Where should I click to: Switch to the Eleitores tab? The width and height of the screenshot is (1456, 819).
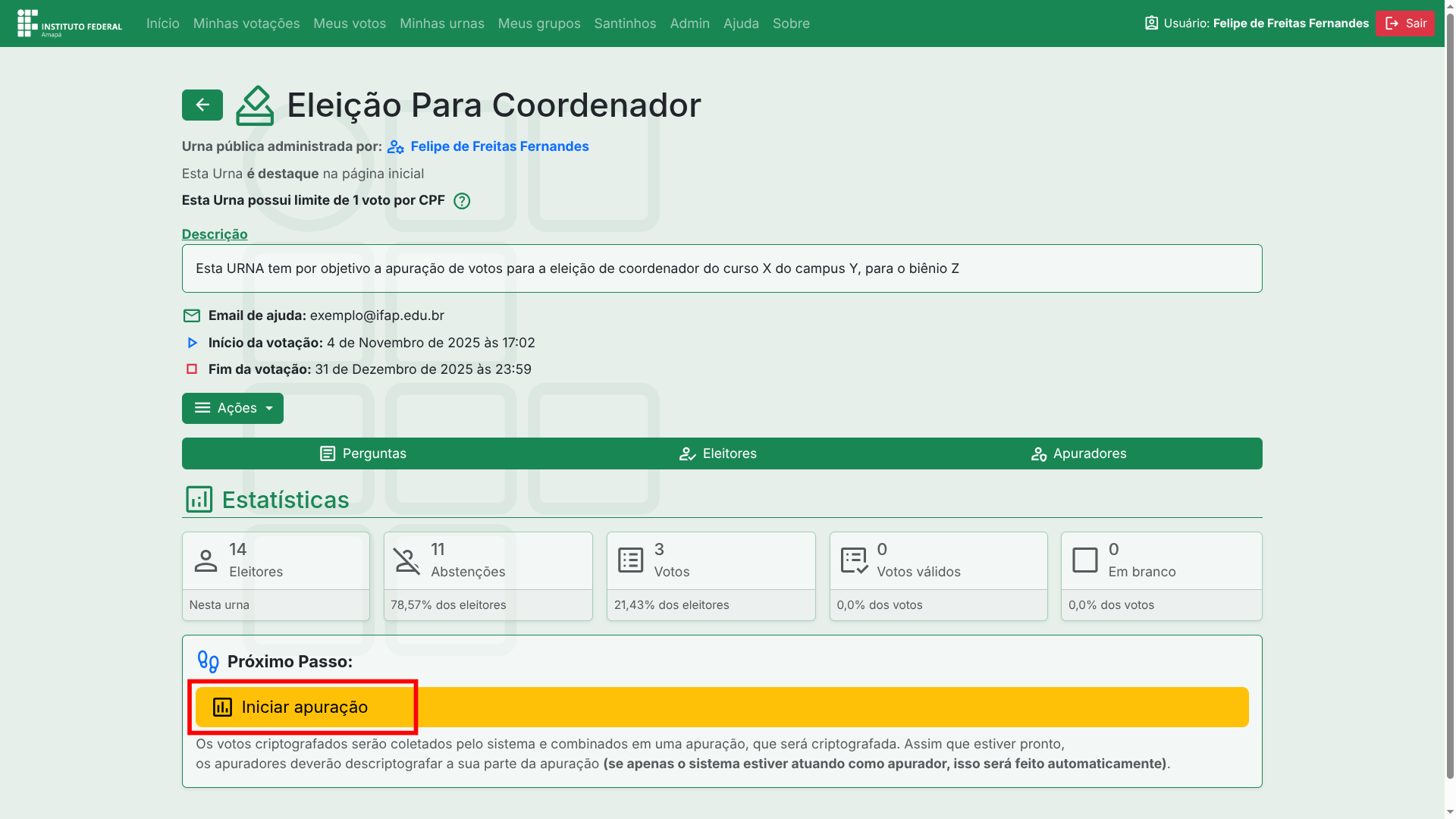(717, 453)
